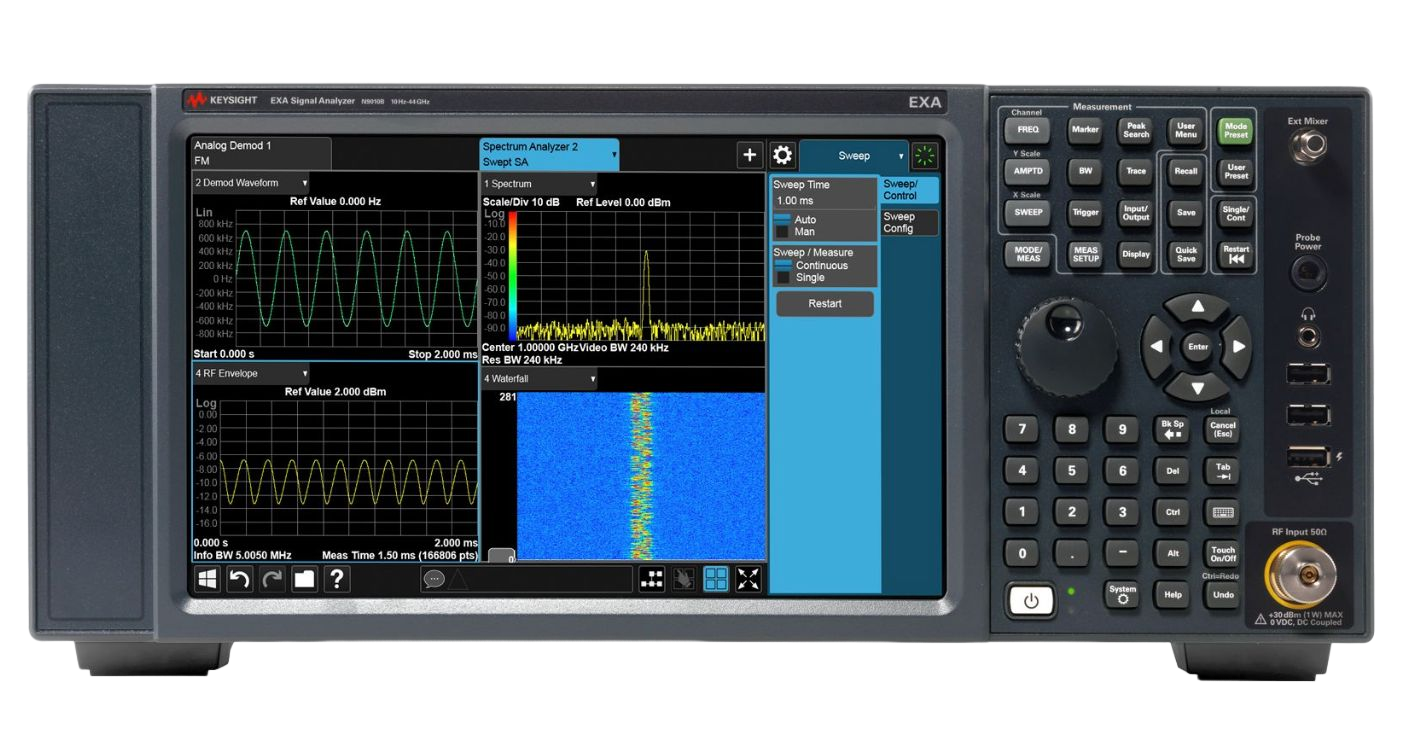The height and width of the screenshot is (755, 1401).
Task: Click the full screen expand arrows icon
Action: (749, 579)
